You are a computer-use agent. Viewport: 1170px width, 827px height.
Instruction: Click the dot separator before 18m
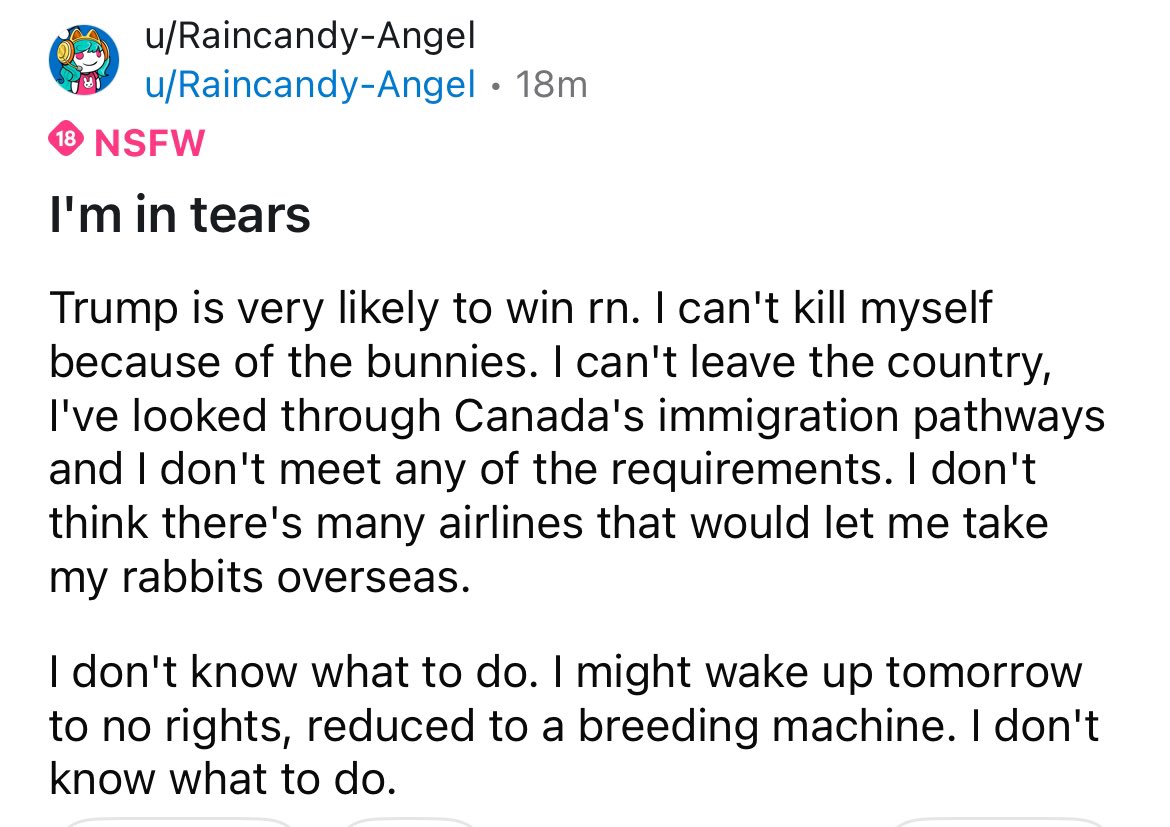pyautogui.click(x=497, y=87)
